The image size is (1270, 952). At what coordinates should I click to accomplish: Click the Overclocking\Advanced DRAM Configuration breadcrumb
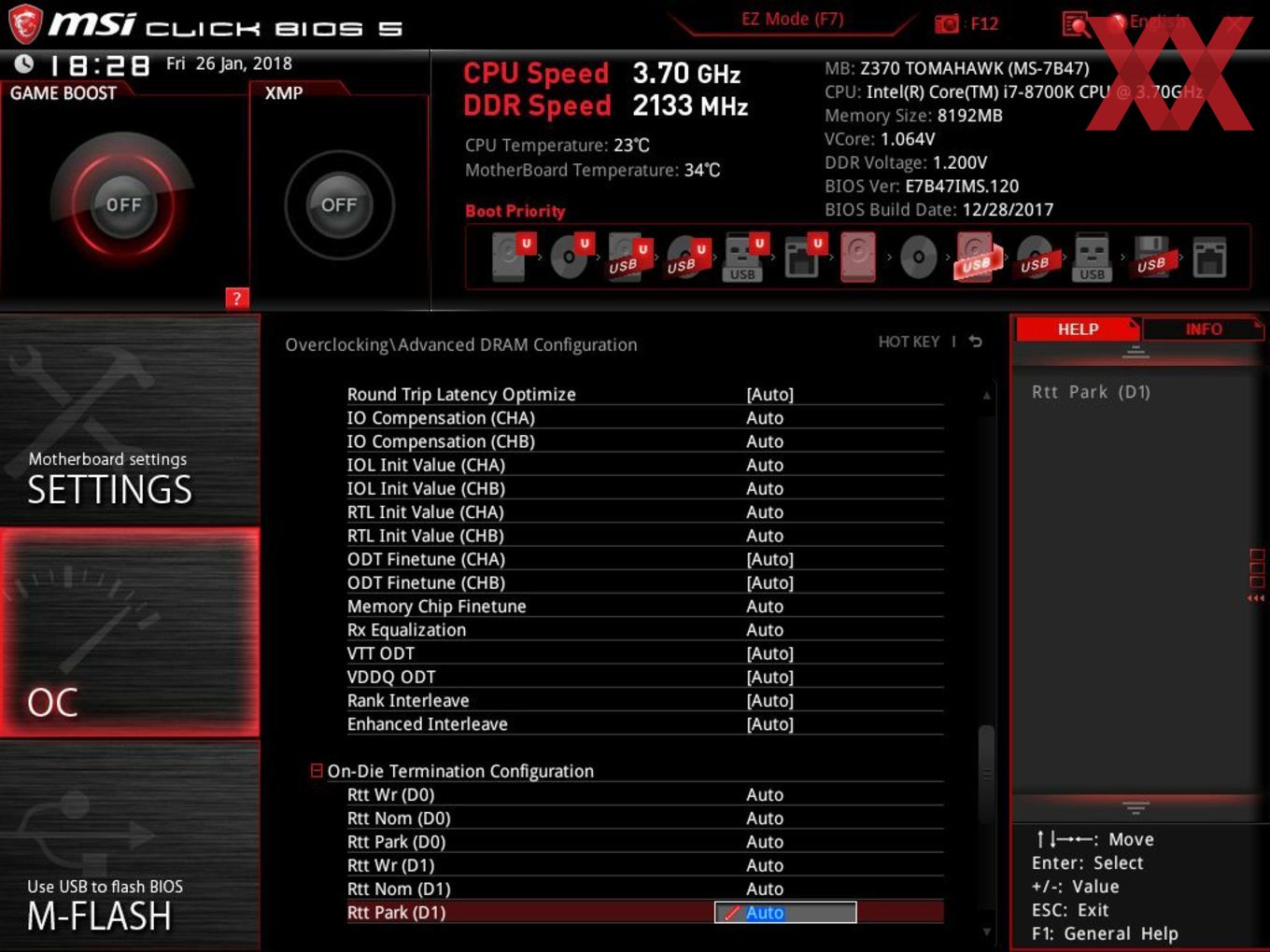(461, 344)
